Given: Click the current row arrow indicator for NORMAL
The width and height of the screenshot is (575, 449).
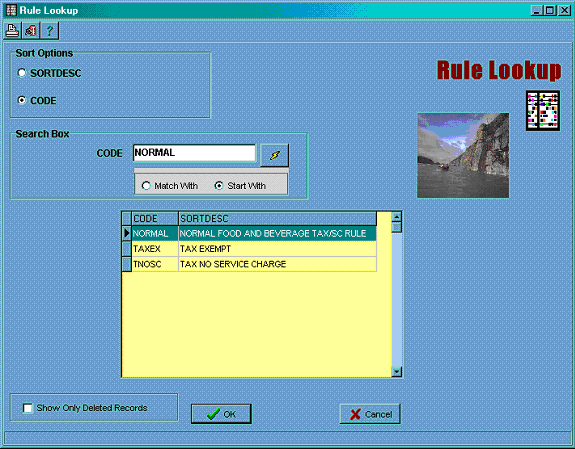Looking at the screenshot, I should pyautogui.click(x=127, y=233).
